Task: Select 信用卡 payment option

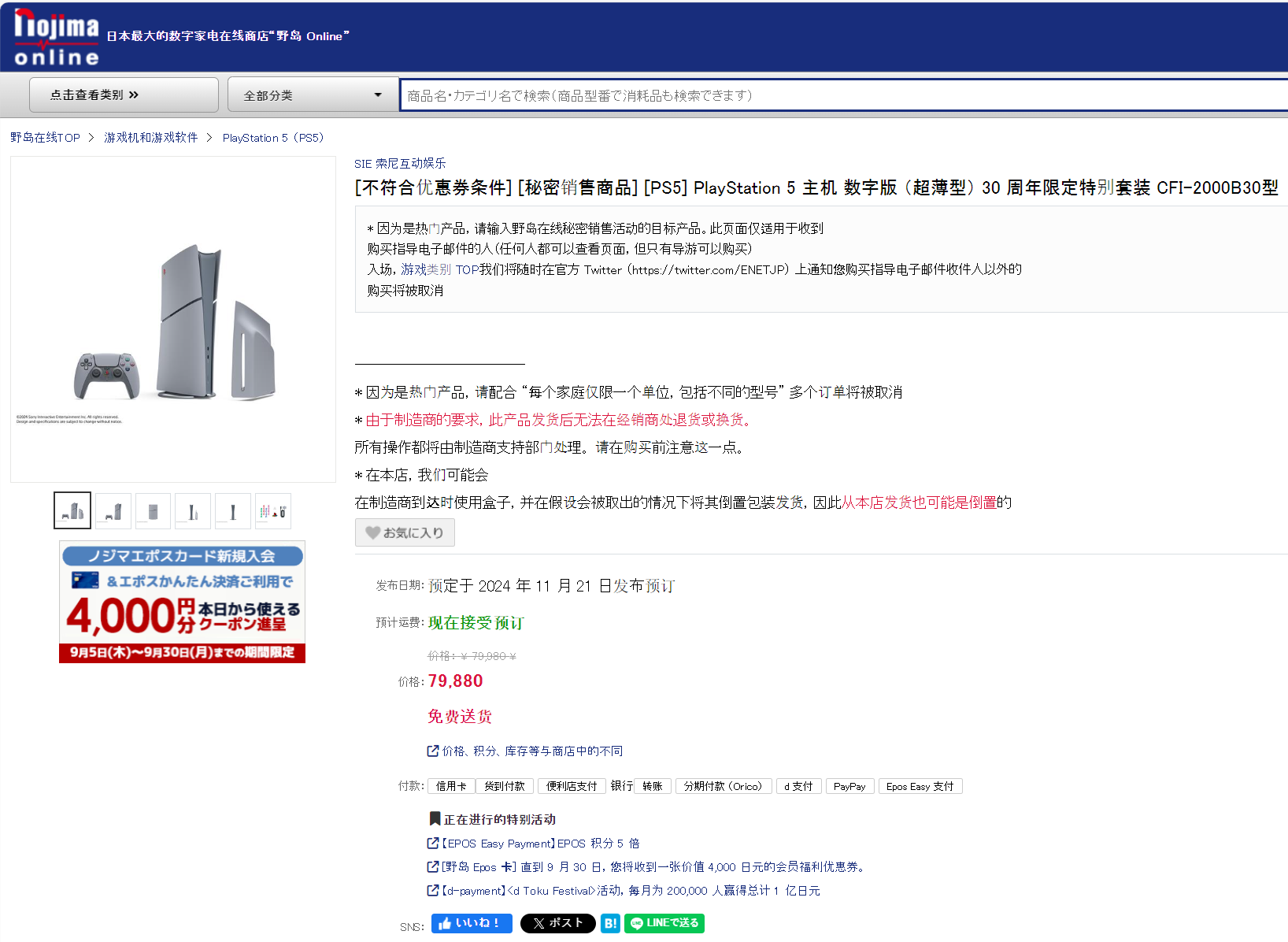Action: coord(451,786)
